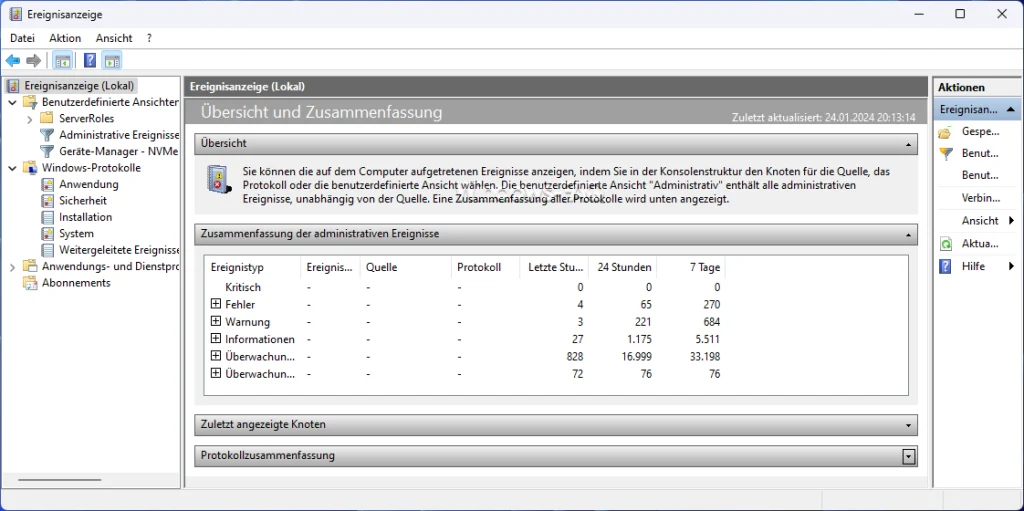Click the Fehler 7 Tage value 270
Viewport: 1024px width, 511px height.
tap(711, 305)
